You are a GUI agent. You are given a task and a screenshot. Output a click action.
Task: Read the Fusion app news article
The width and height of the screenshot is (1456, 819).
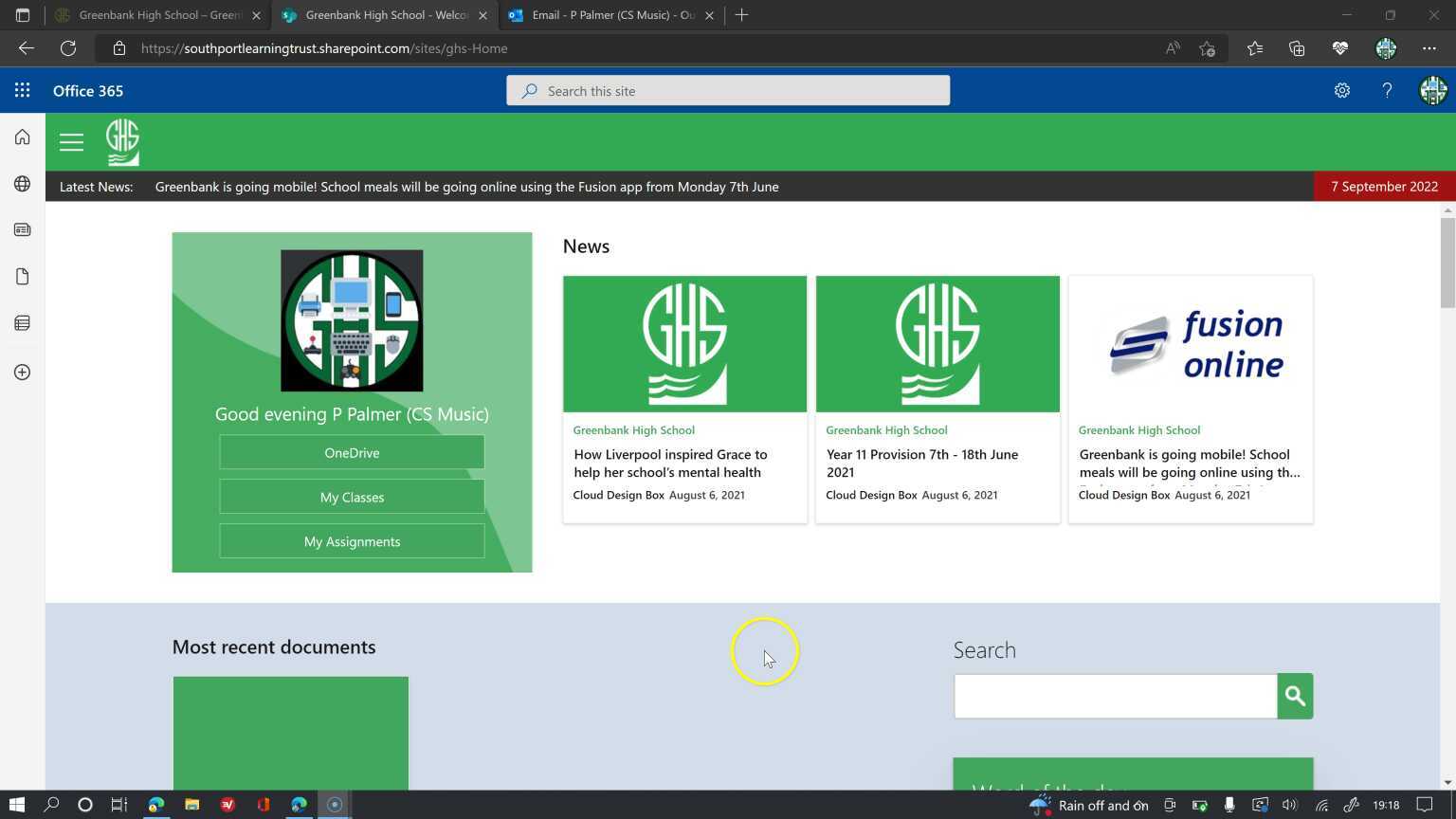[x=1189, y=463]
